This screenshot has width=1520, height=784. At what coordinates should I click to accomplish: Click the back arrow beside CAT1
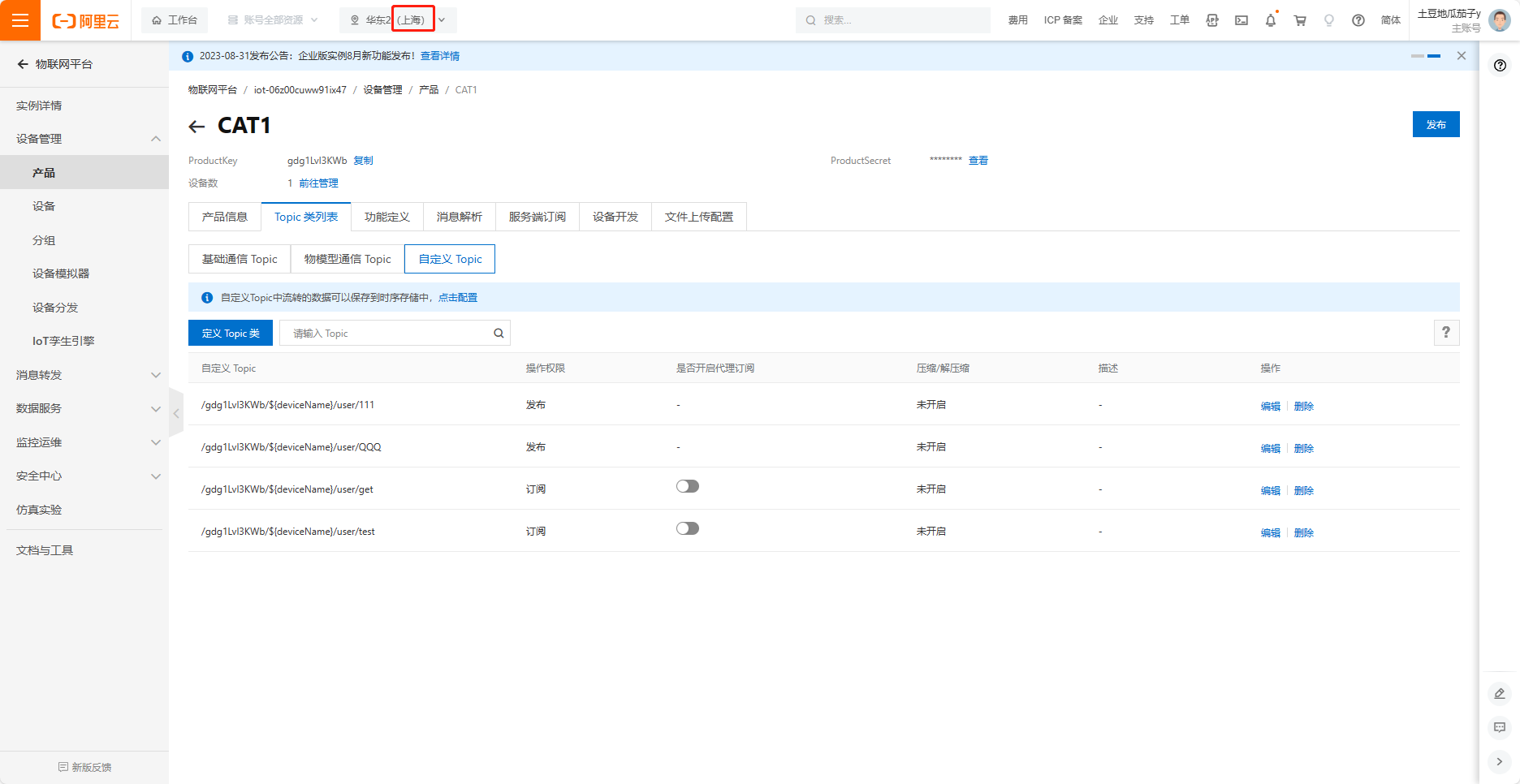[x=196, y=126]
